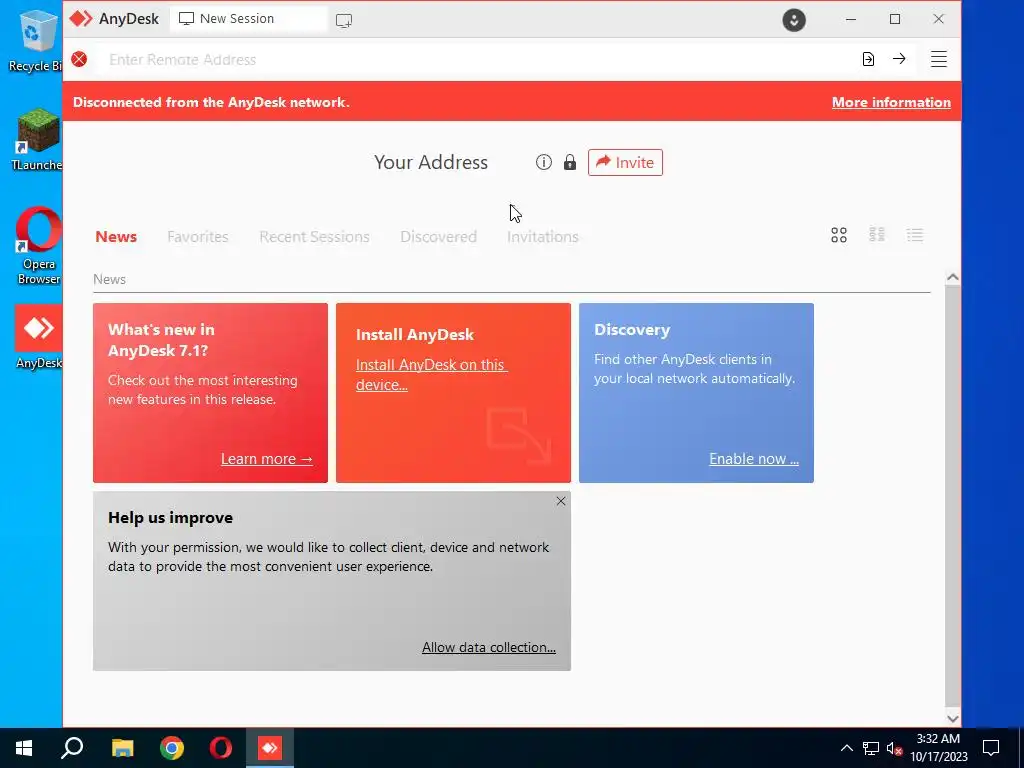This screenshot has height=768, width=1024.
Task: Select the AnyDesk desktop shortcut
Action: 39,337
